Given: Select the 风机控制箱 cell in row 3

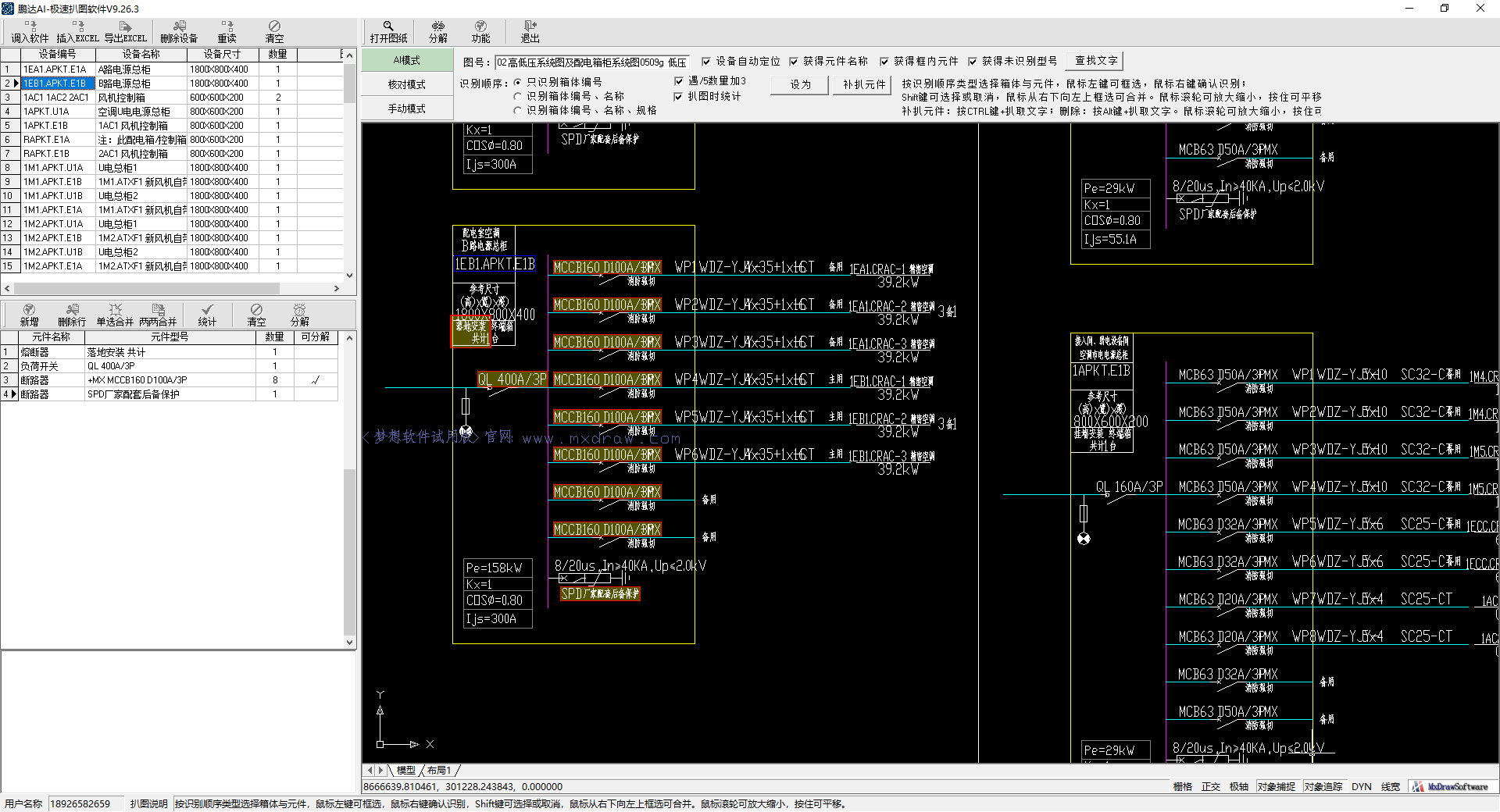Looking at the screenshot, I should (x=141, y=98).
